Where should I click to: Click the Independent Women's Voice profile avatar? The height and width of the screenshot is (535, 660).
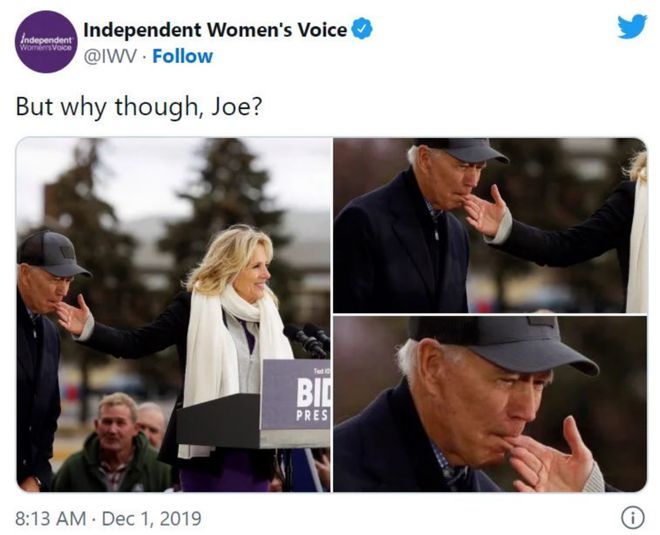click(46, 42)
